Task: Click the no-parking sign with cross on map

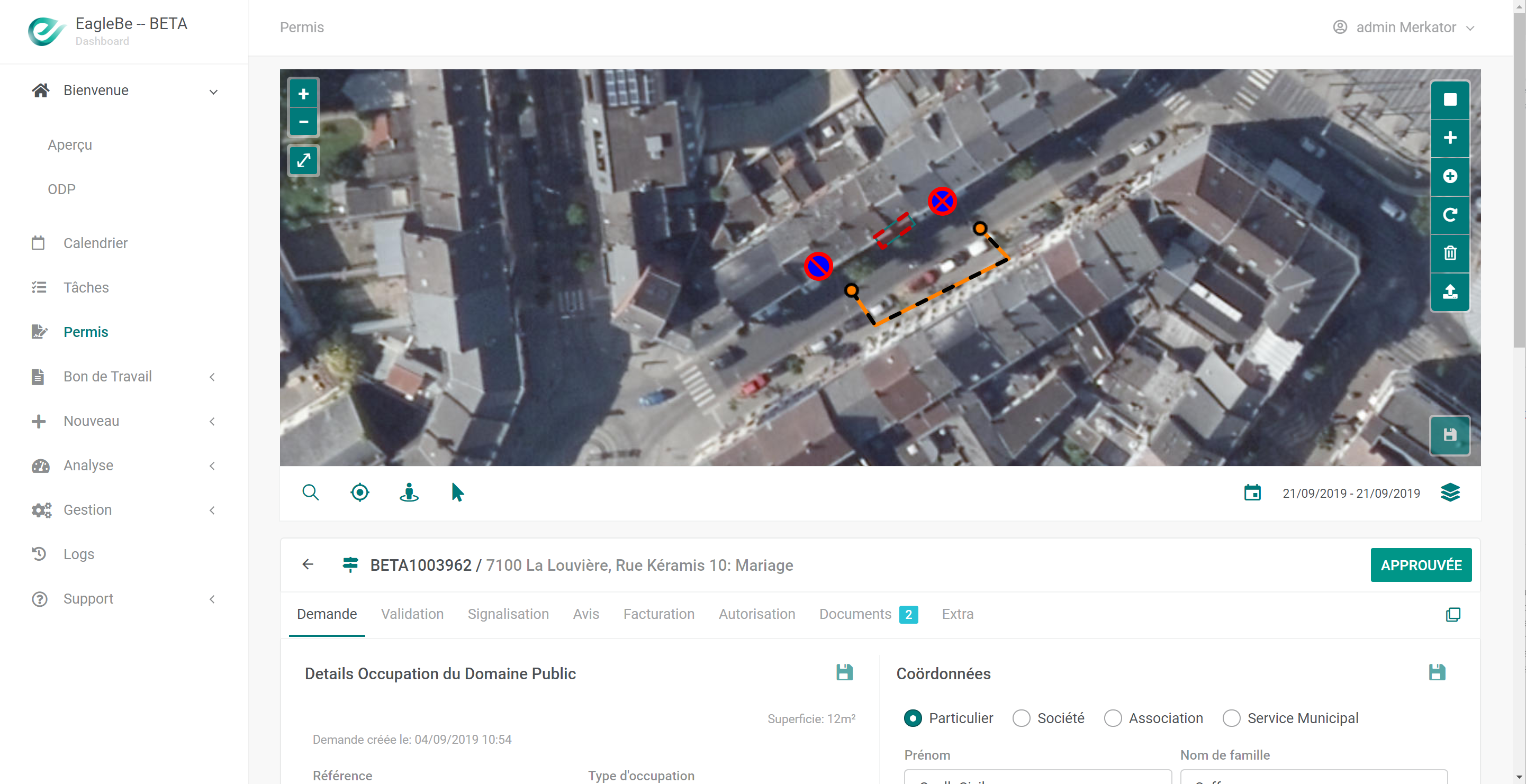Action: [x=942, y=202]
